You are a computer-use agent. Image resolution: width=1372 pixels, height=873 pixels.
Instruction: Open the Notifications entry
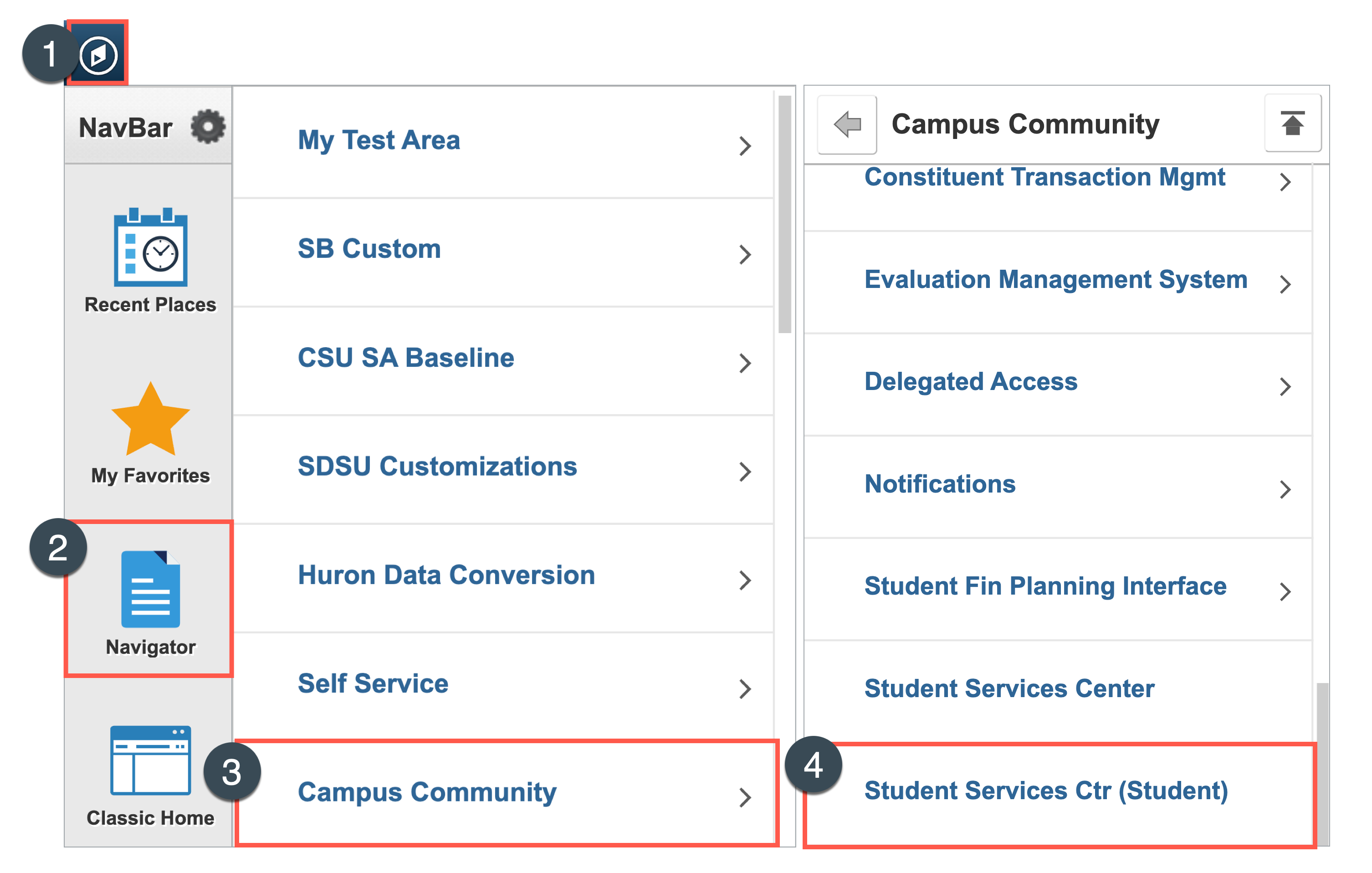click(940, 484)
